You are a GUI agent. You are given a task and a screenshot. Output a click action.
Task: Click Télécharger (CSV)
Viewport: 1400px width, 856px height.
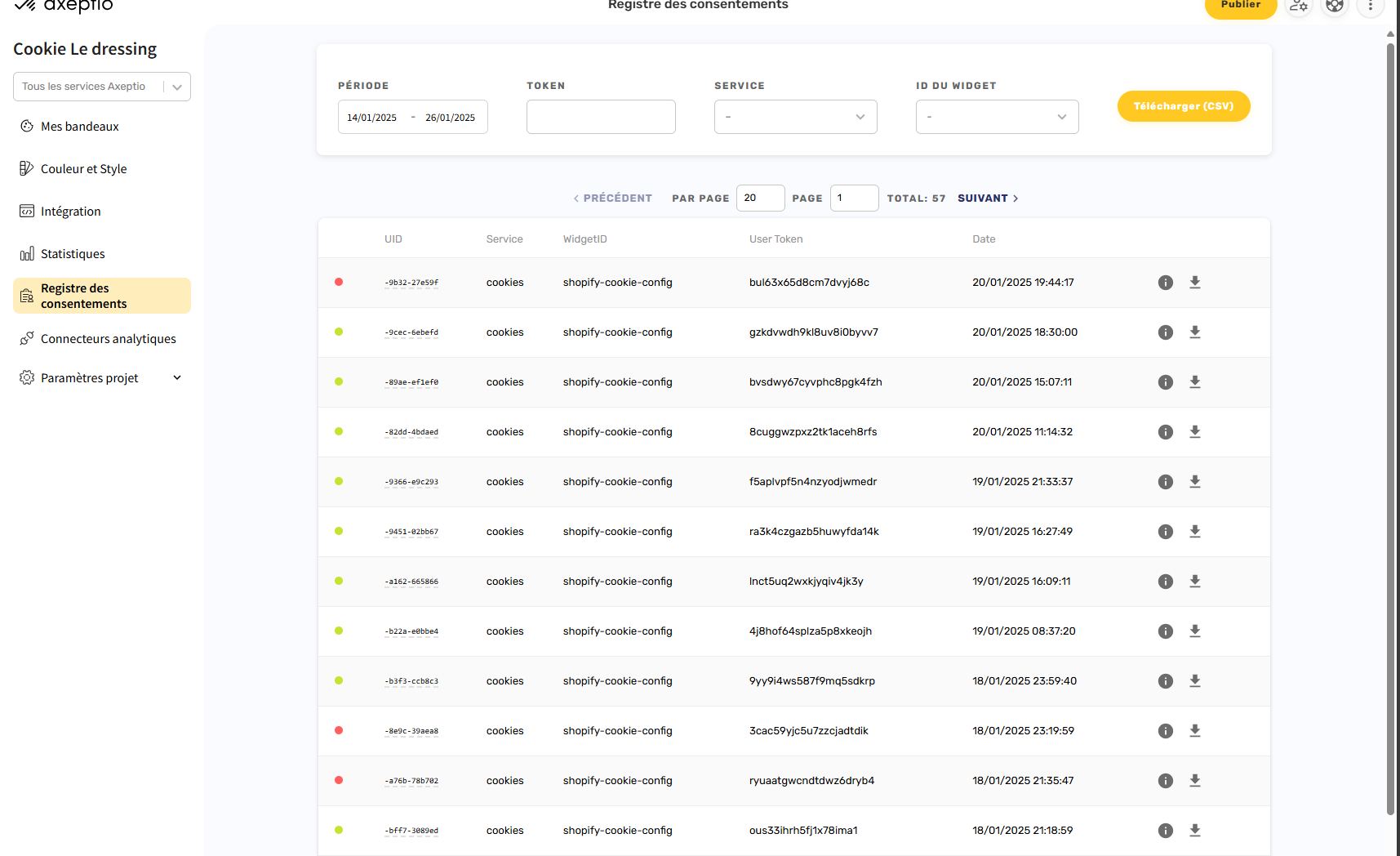[x=1184, y=106]
